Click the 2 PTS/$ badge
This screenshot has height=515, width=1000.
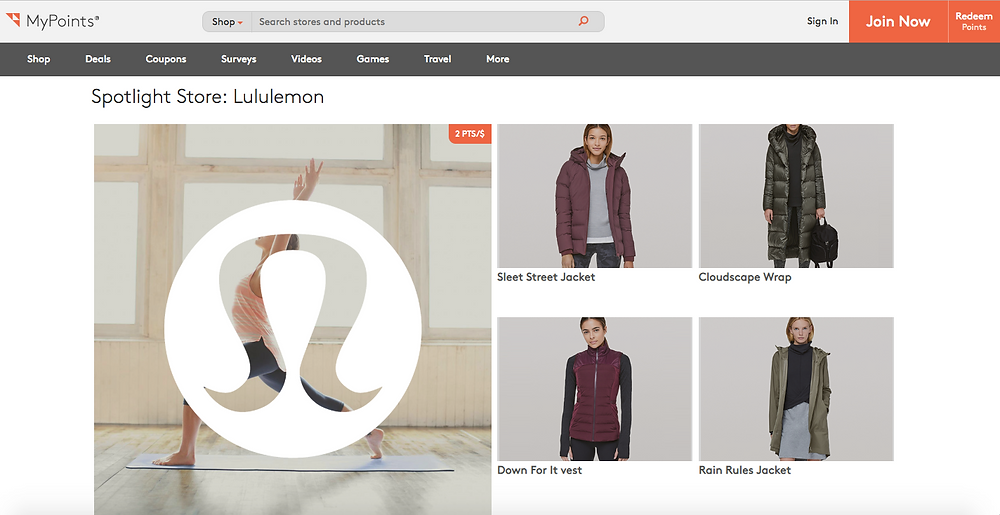[x=469, y=134]
